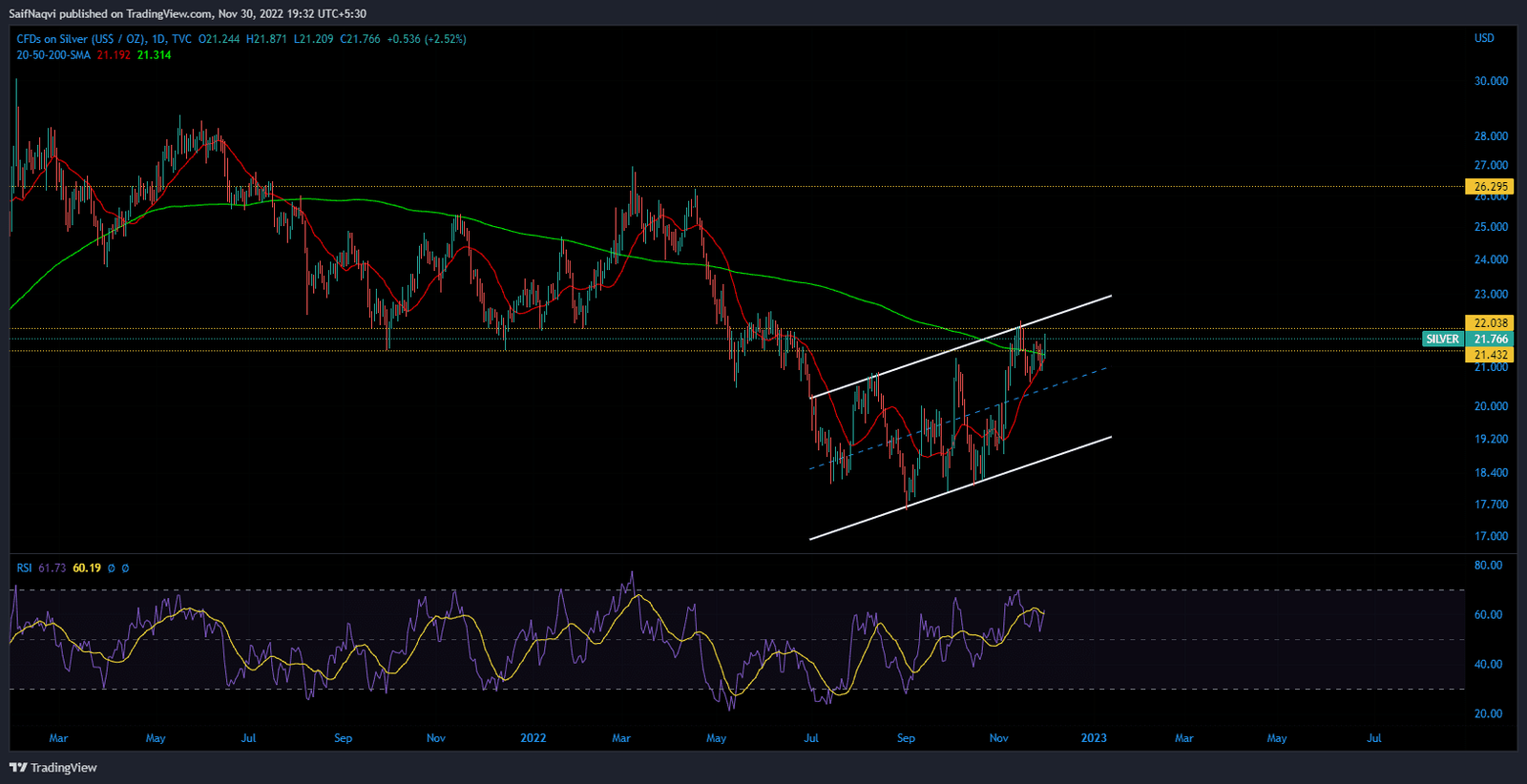Click the open price O21.244
Image resolution: width=1527 pixels, height=784 pixels.
coord(220,39)
